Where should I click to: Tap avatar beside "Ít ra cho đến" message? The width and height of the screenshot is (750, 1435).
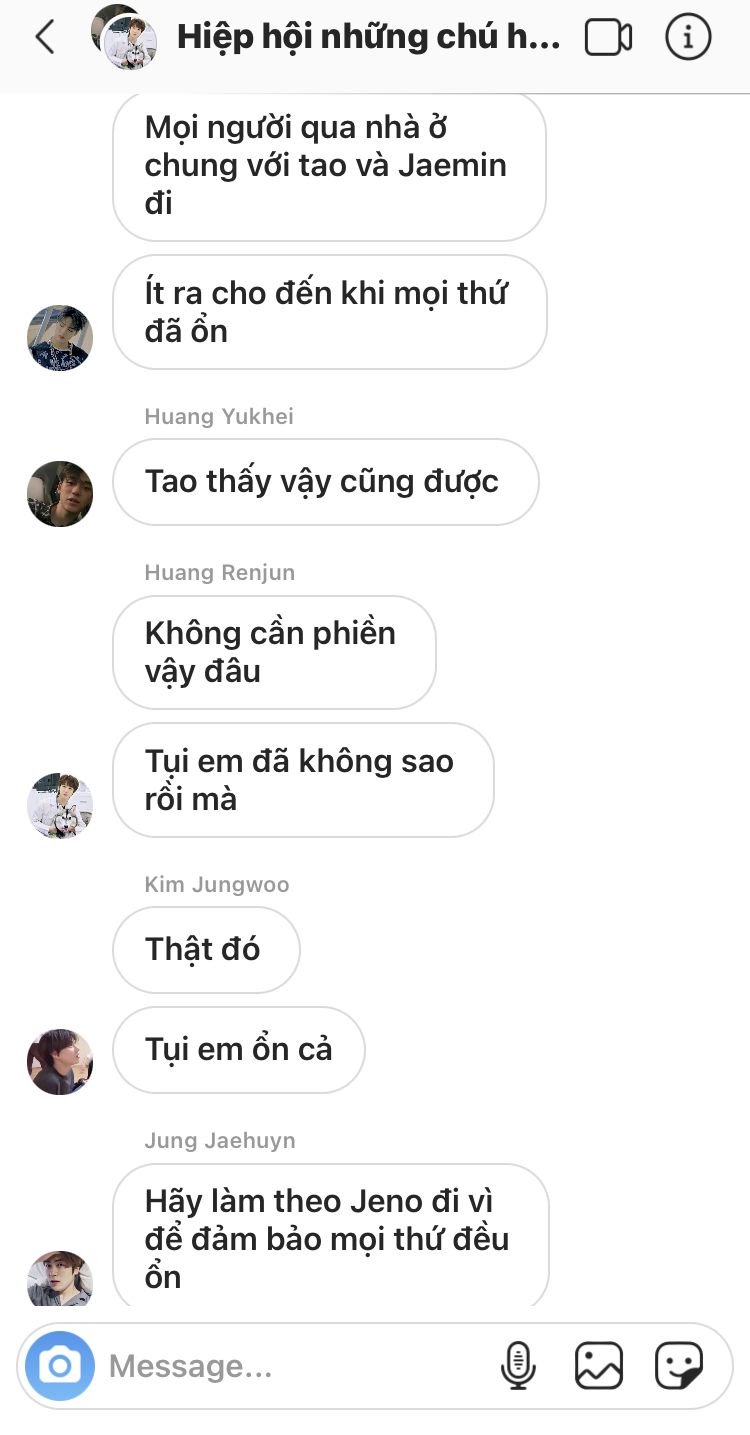point(60,338)
